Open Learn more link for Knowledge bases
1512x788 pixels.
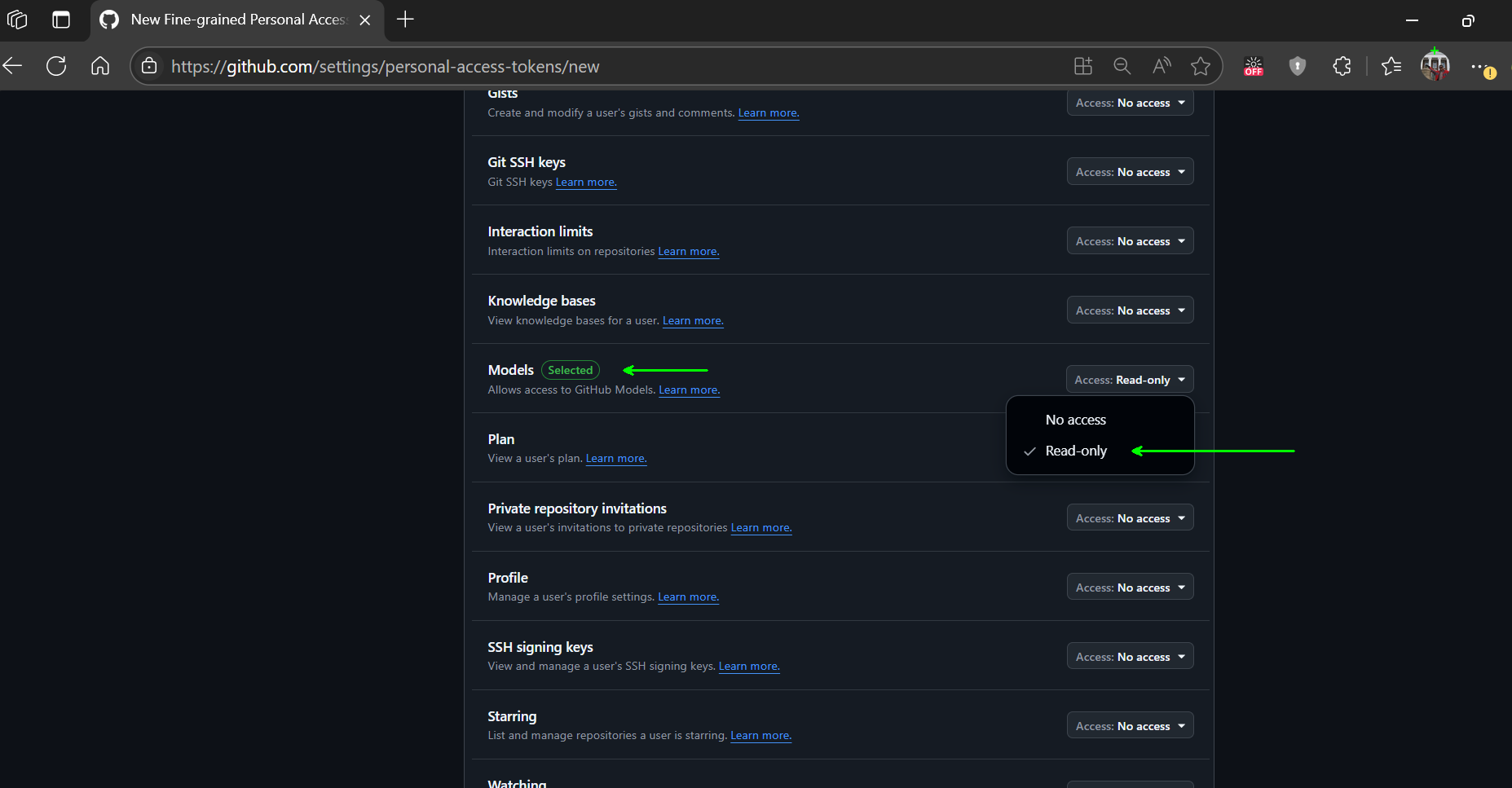click(x=693, y=321)
